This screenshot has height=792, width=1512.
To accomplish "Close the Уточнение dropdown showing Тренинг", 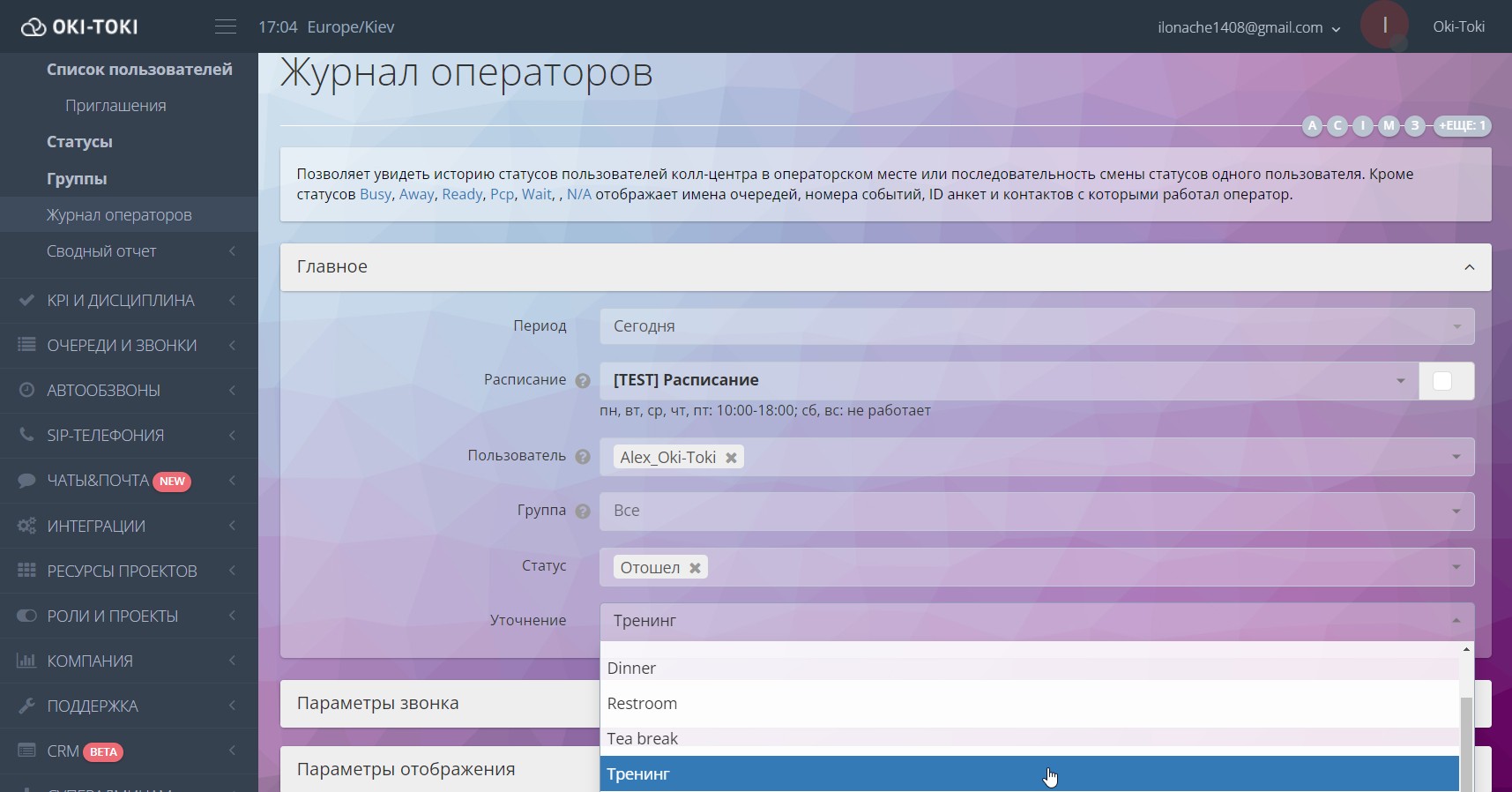I will click(x=1037, y=621).
